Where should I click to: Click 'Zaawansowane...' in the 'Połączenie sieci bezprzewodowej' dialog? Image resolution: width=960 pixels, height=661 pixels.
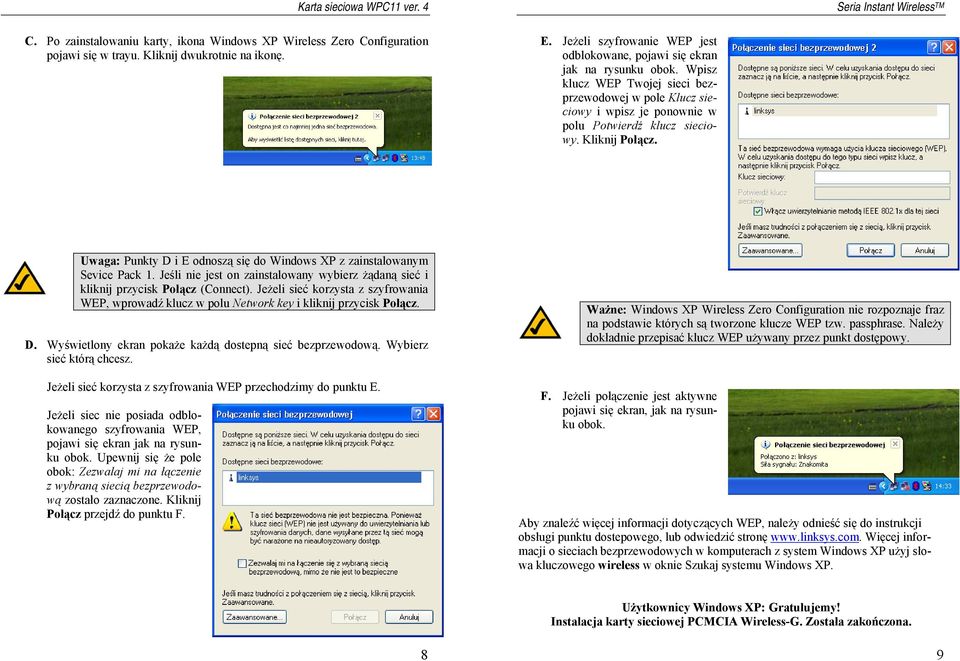tap(255, 617)
